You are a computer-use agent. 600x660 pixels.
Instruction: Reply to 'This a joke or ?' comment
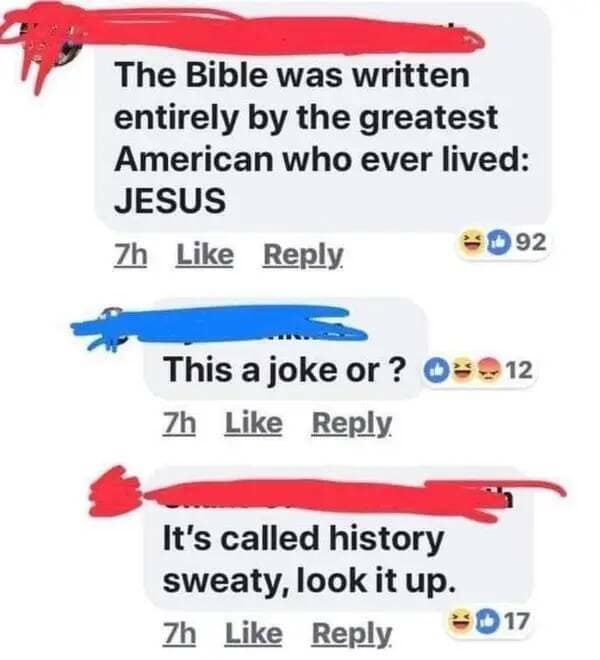[352, 424]
